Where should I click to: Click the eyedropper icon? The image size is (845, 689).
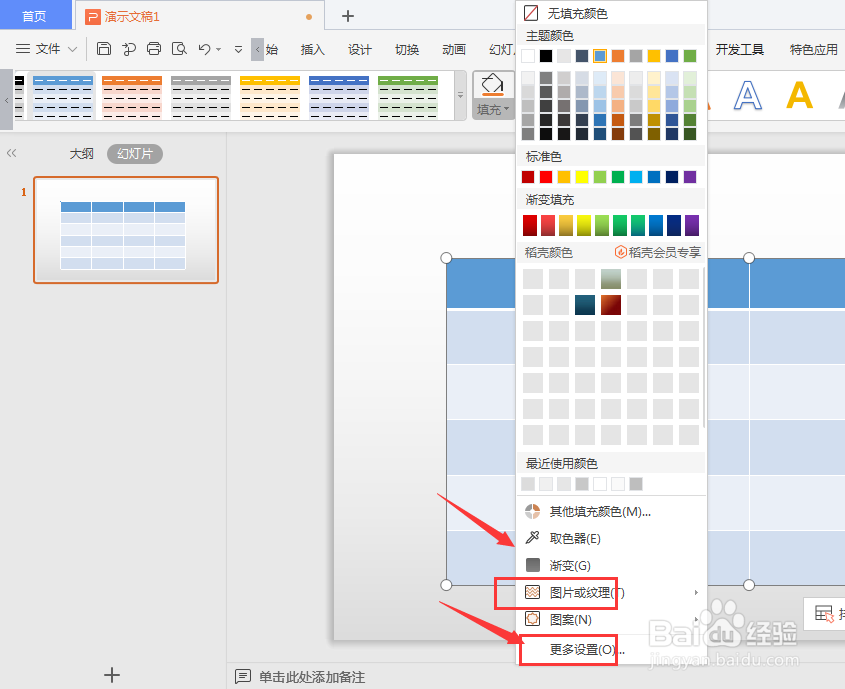(x=532, y=538)
